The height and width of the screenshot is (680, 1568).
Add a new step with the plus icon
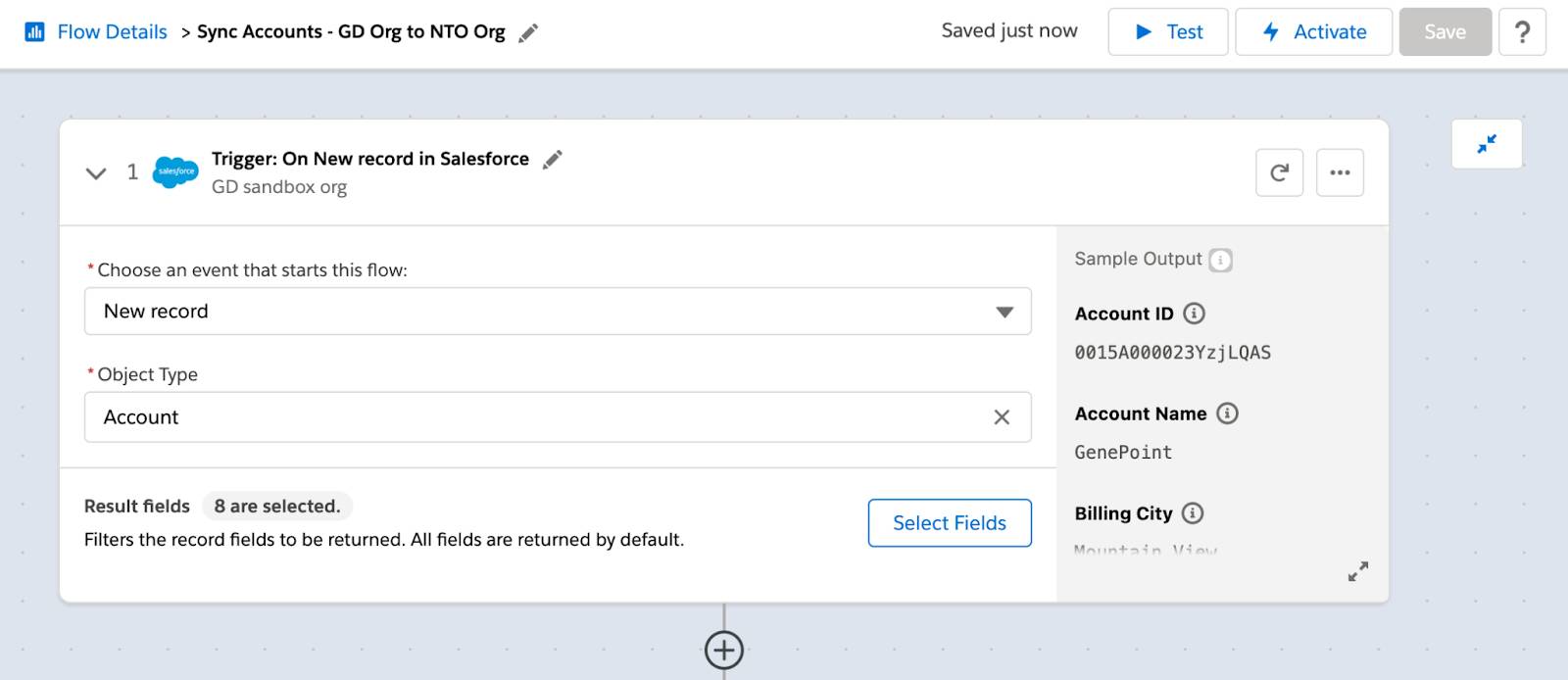(724, 649)
